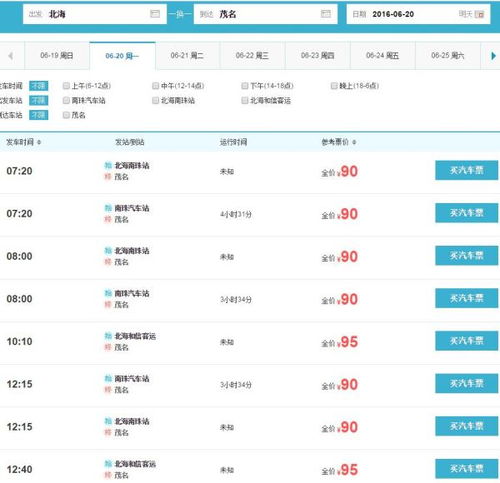Sort by 发车时间 using its sort icon

pyautogui.click(x=39, y=142)
